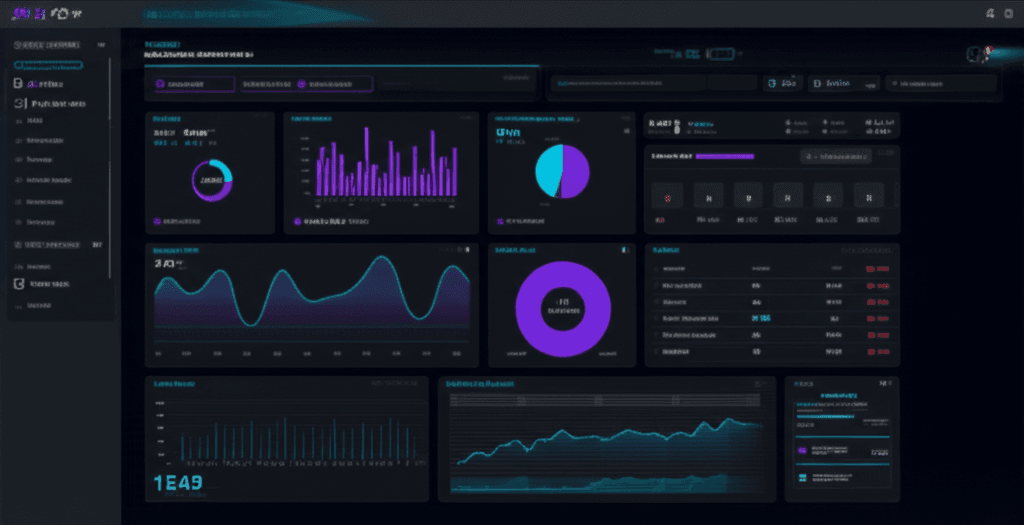The width and height of the screenshot is (1024, 525).
Task: Toggle the purple legend marker under bar chart
Action: point(297,221)
